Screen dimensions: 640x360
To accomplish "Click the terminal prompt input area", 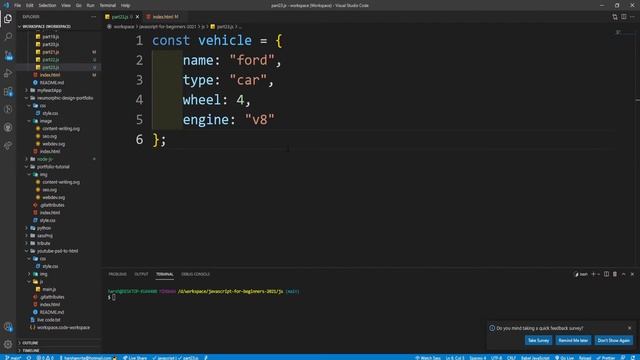I will 113,297.
